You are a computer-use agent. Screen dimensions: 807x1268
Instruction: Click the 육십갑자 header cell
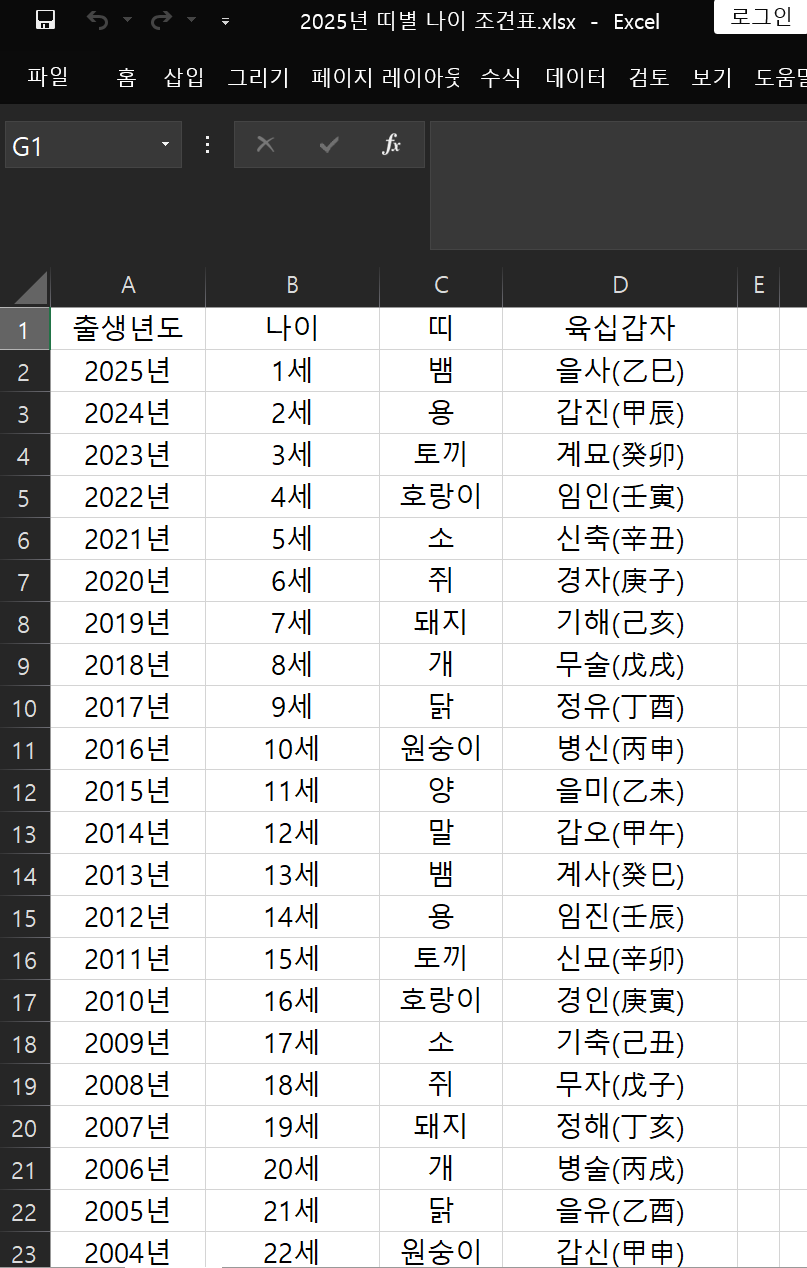coord(620,329)
